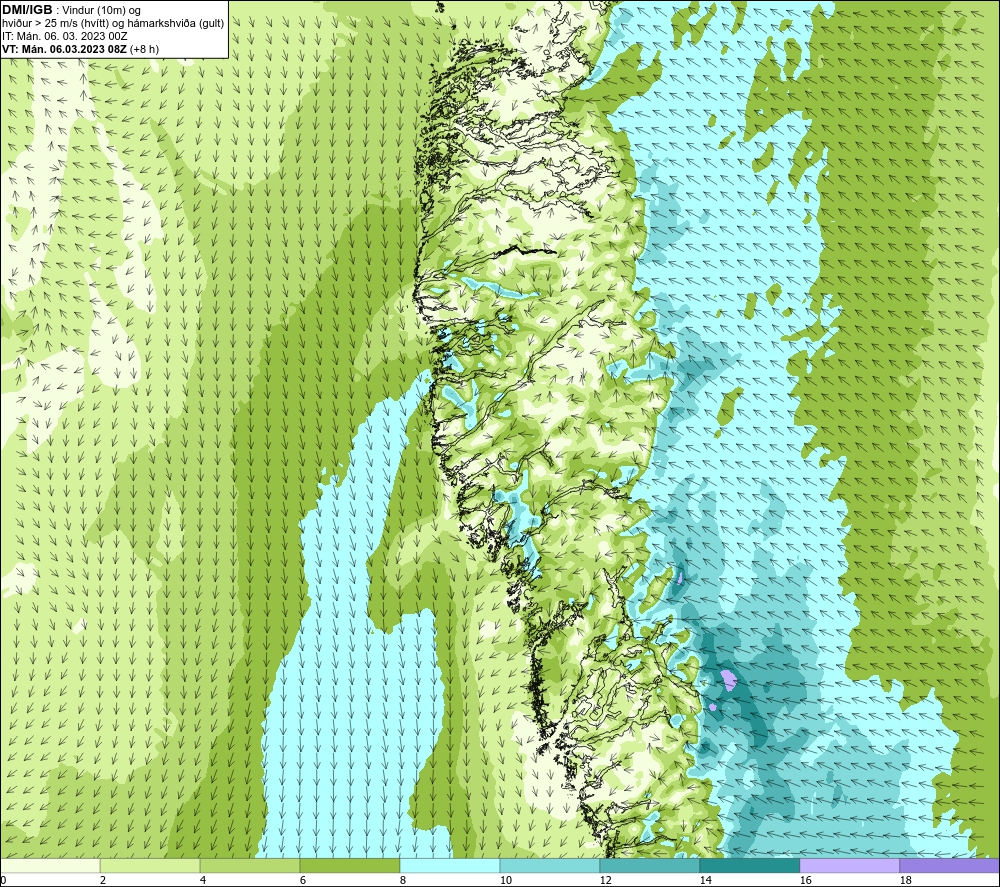Click the scale label "10"

tap(505, 880)
